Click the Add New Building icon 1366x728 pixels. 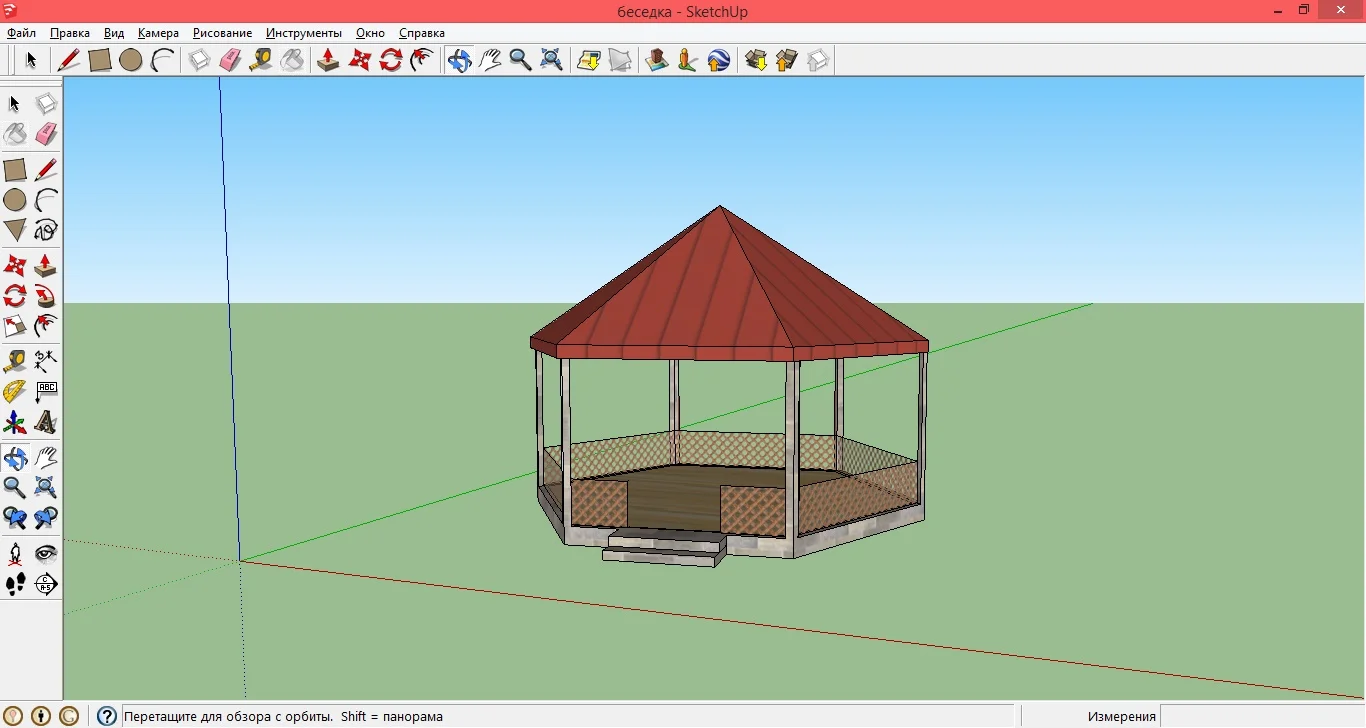pyautogui.click(x=657, y=60)
